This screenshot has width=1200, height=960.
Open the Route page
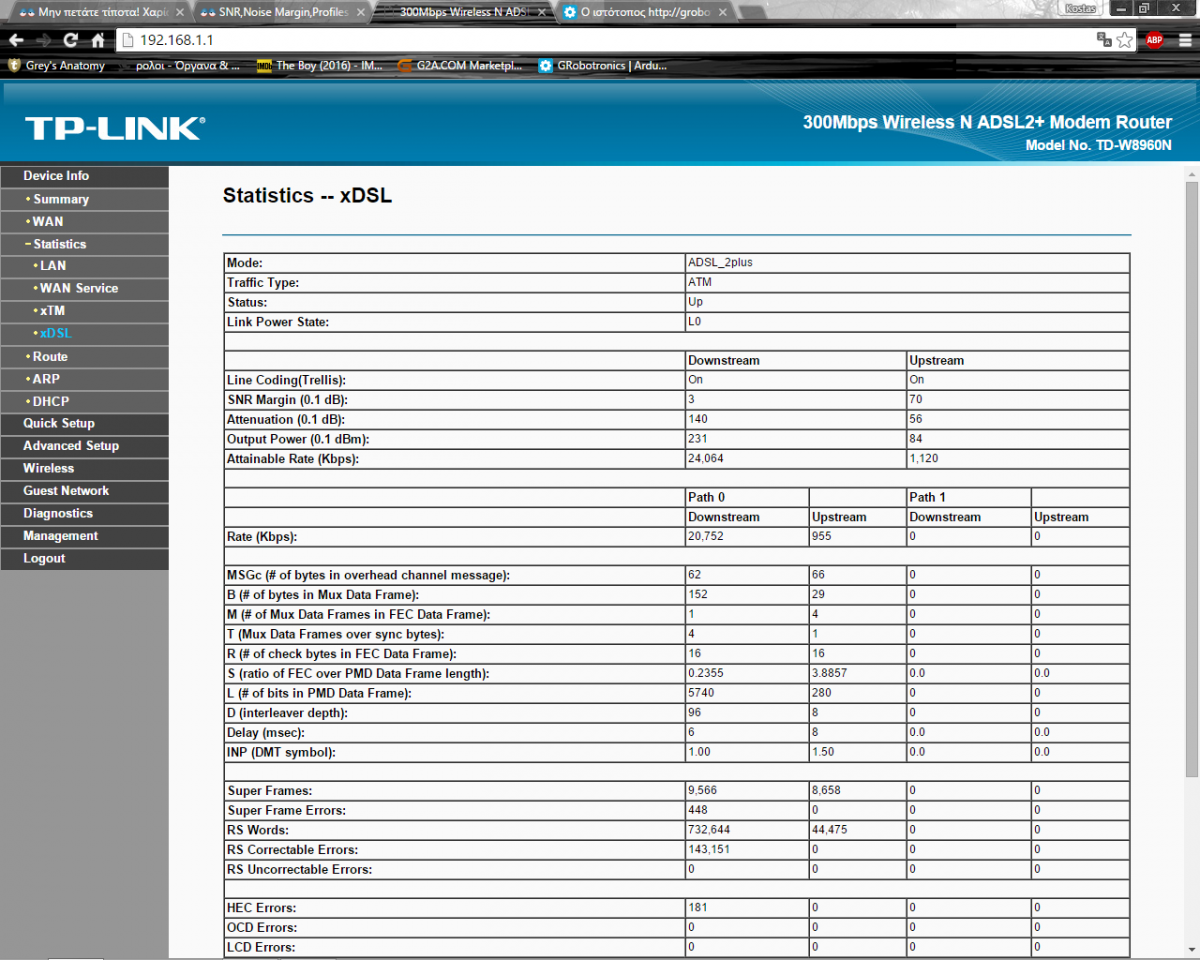click(x=84, y=356)
